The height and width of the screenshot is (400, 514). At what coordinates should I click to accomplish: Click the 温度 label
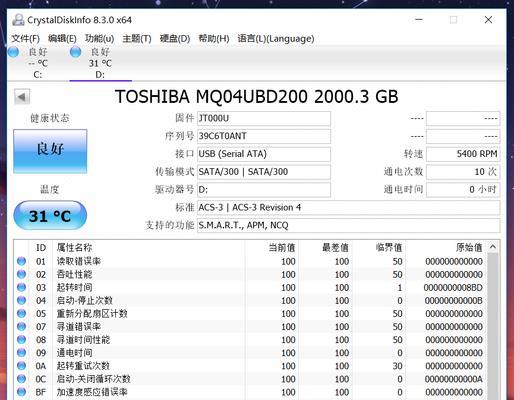point(50,189)
